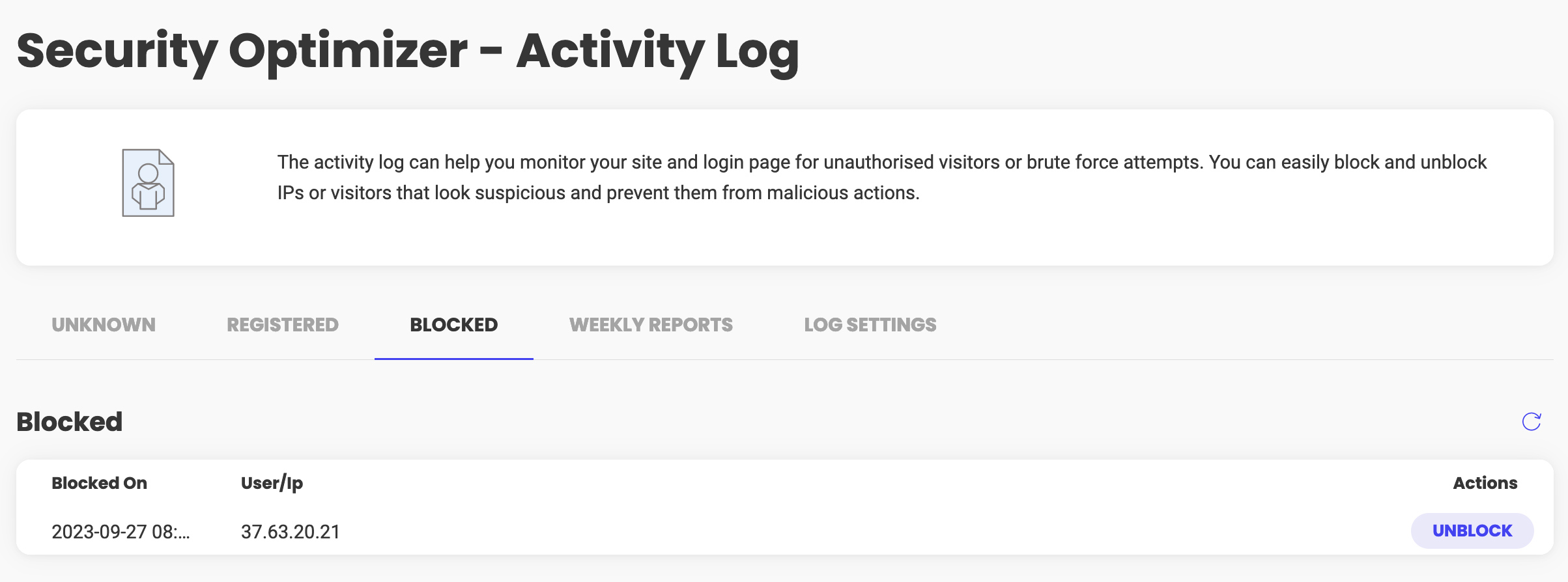Click the 37.63.20.21 IP address entry
Viewport: 1568px width, 582px height.
point(291,532)
